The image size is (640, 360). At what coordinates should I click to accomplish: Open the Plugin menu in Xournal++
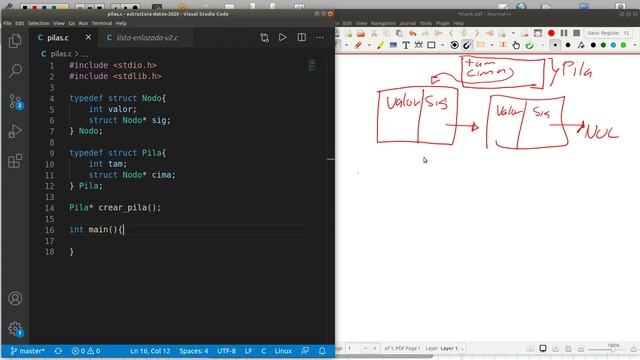tap(442, 23)
